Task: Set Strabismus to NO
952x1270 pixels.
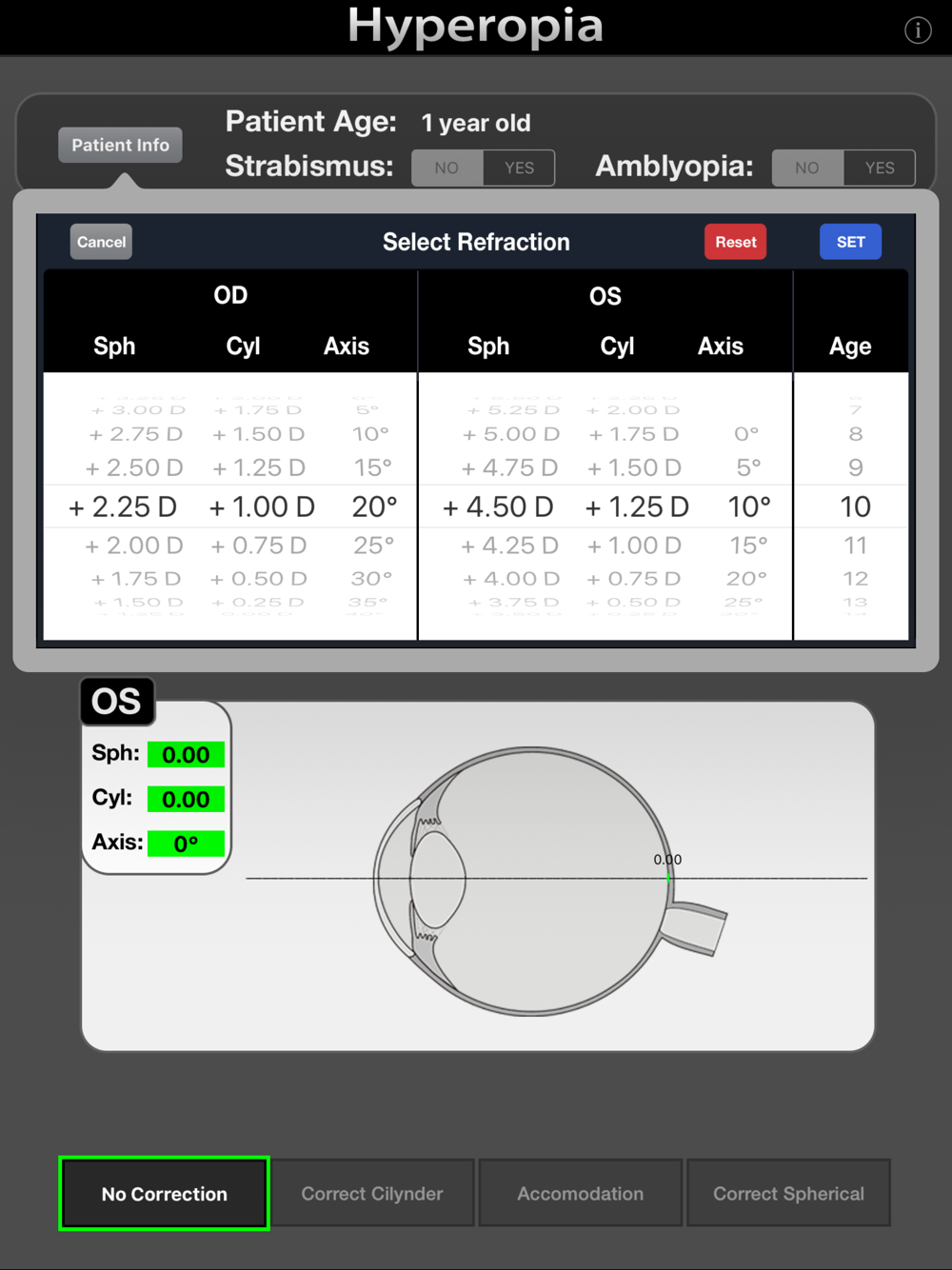Action: pyautogui.click(x=446, y=168)
